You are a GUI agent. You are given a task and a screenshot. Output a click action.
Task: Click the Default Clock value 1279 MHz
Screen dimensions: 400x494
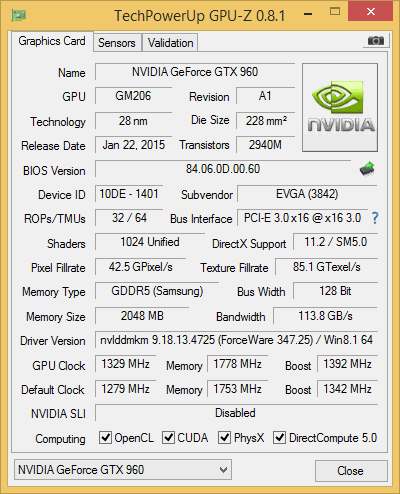pos(125,389)
